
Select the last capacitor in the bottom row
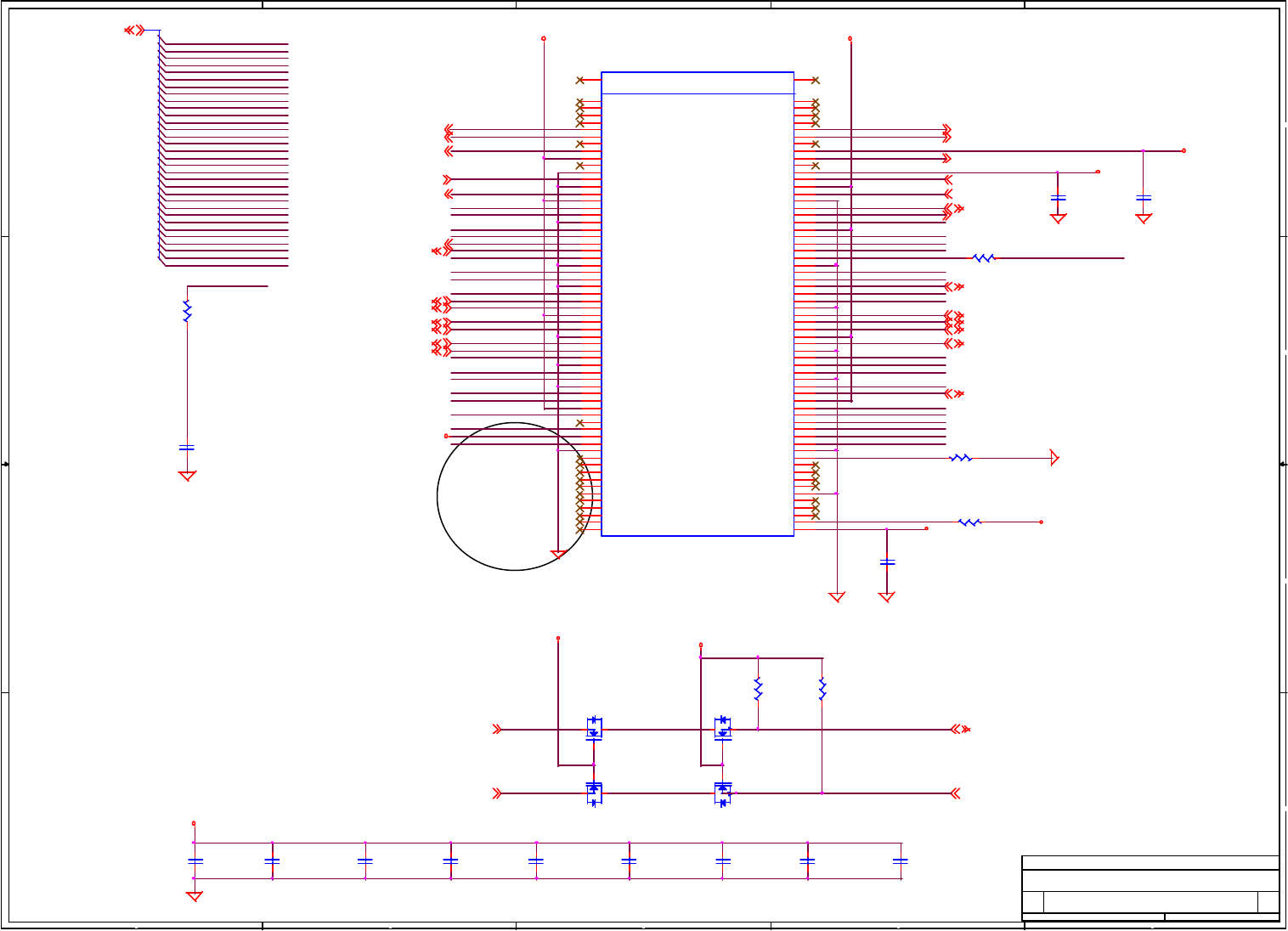[x=901, y=860]
